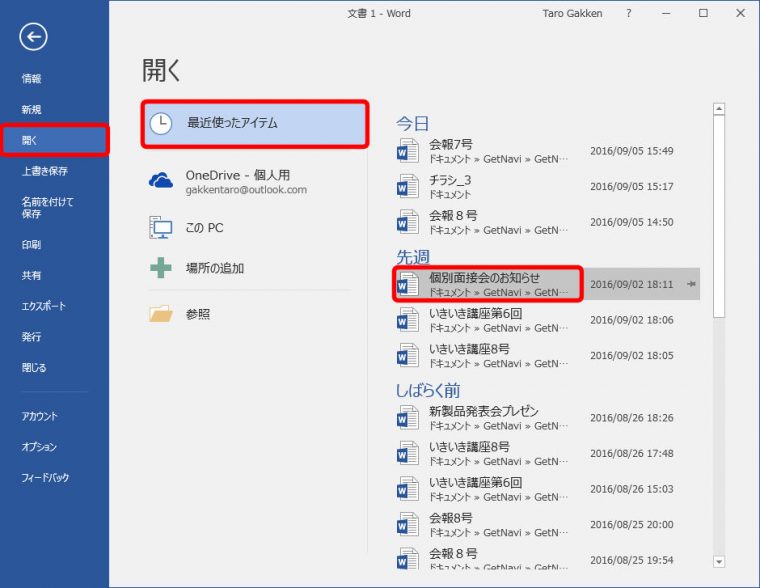The height and width of the screenshot is (588, 760).
Task: Click the OneDrive cloud icon
Action: click(x=160, y=180)
